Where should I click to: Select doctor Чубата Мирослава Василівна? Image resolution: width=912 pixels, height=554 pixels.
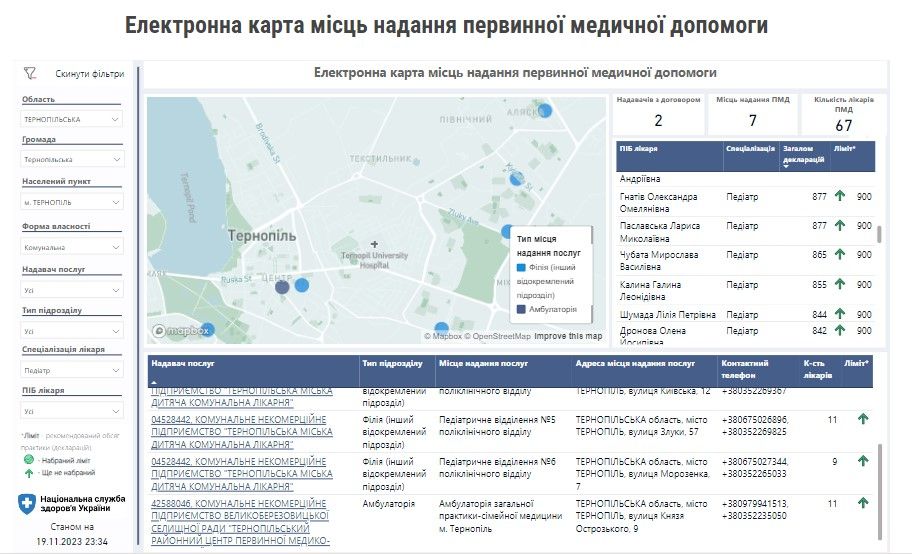[659, 261]
